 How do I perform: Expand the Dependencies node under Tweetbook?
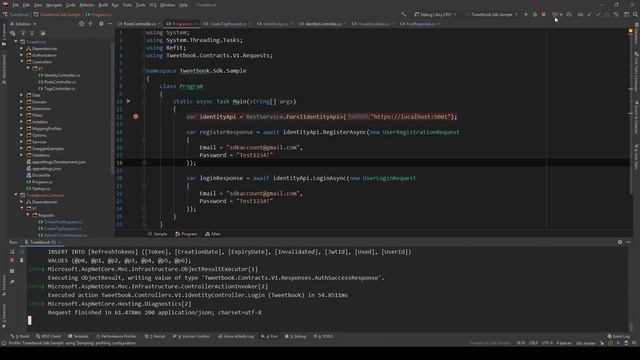[x=22, y=49]
